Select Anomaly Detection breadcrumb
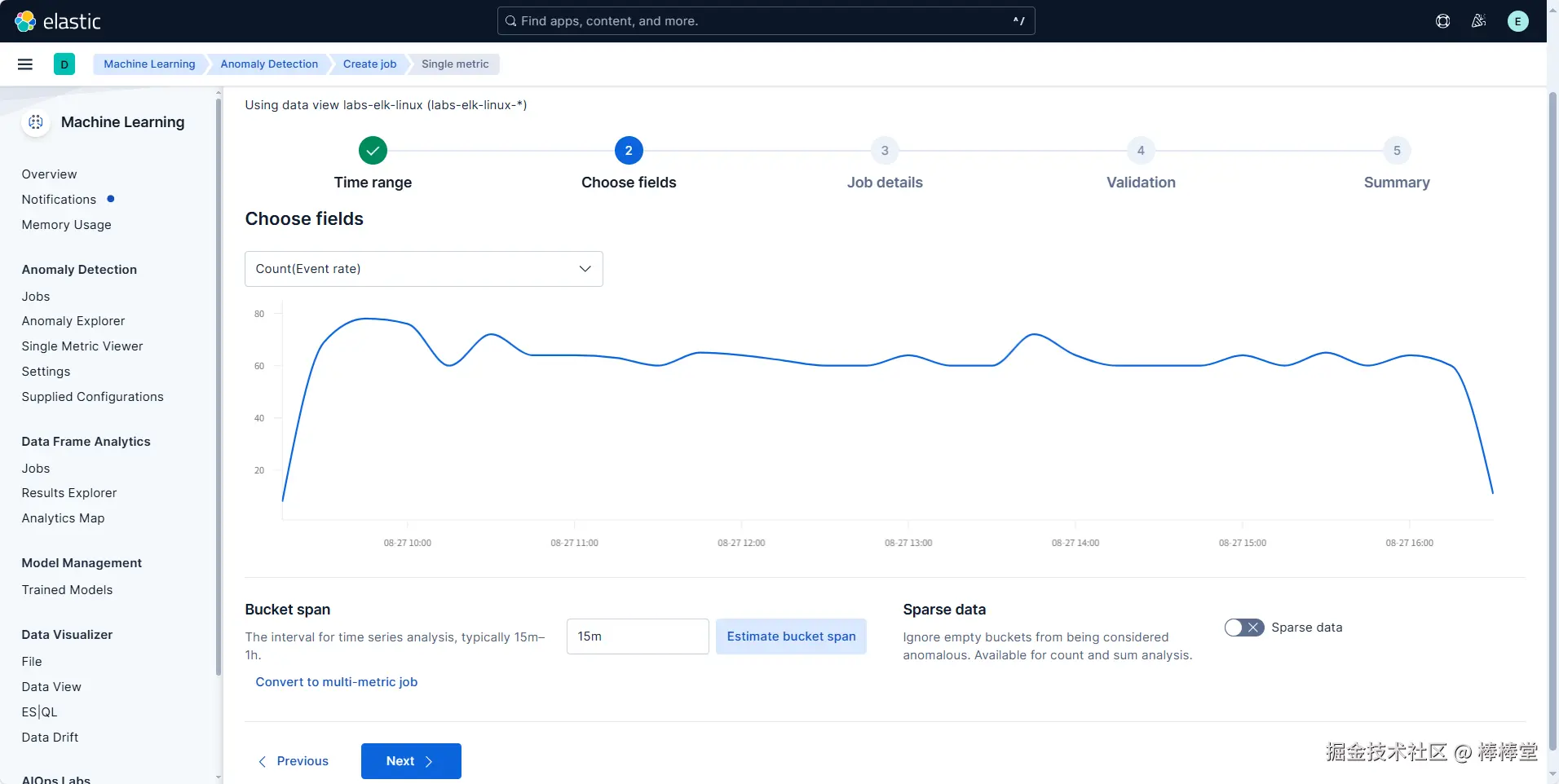This screenshot has height=784, width=1559. (269, 64)
